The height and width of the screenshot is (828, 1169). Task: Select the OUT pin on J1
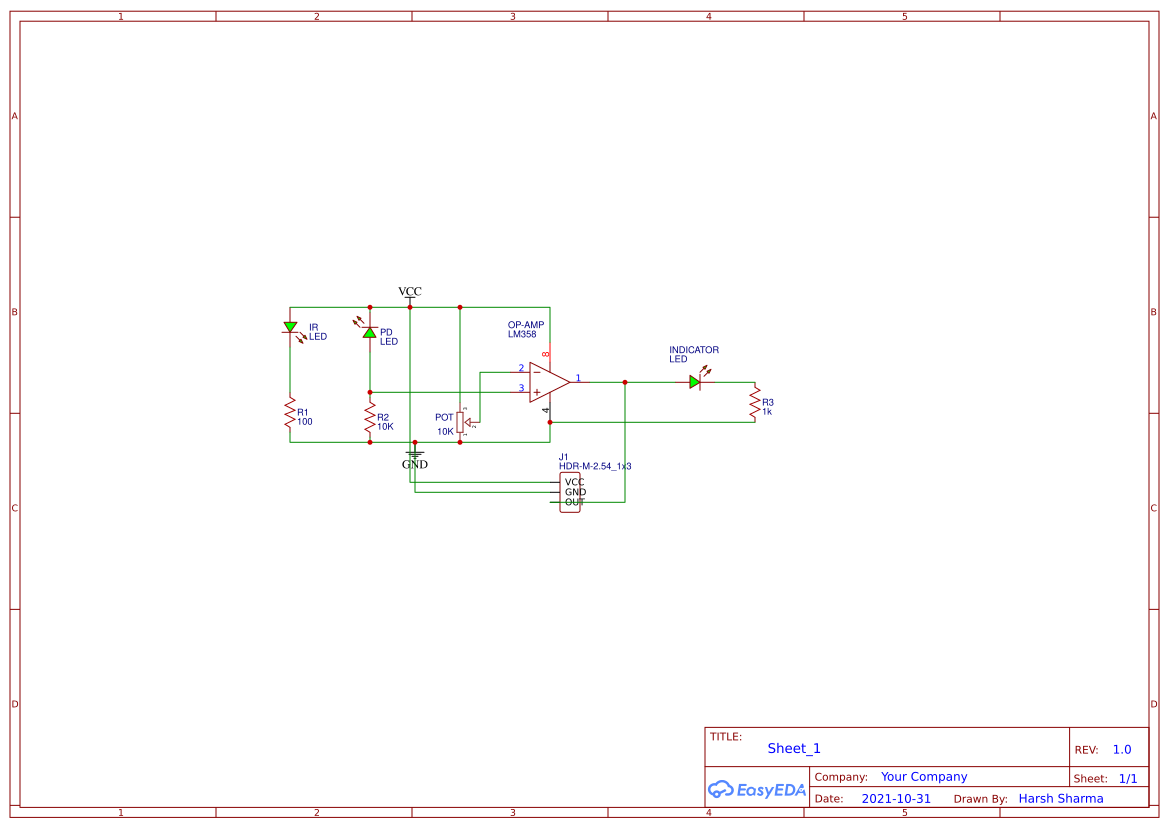click(572, 501)
